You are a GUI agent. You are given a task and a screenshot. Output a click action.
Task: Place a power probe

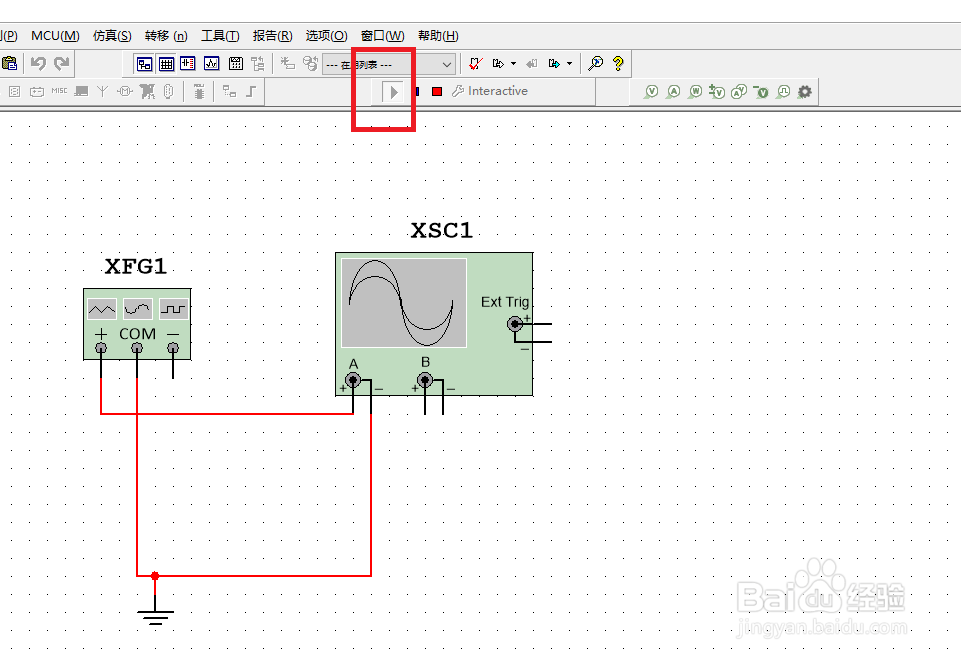pyautogui.click(x=695, y=92)
